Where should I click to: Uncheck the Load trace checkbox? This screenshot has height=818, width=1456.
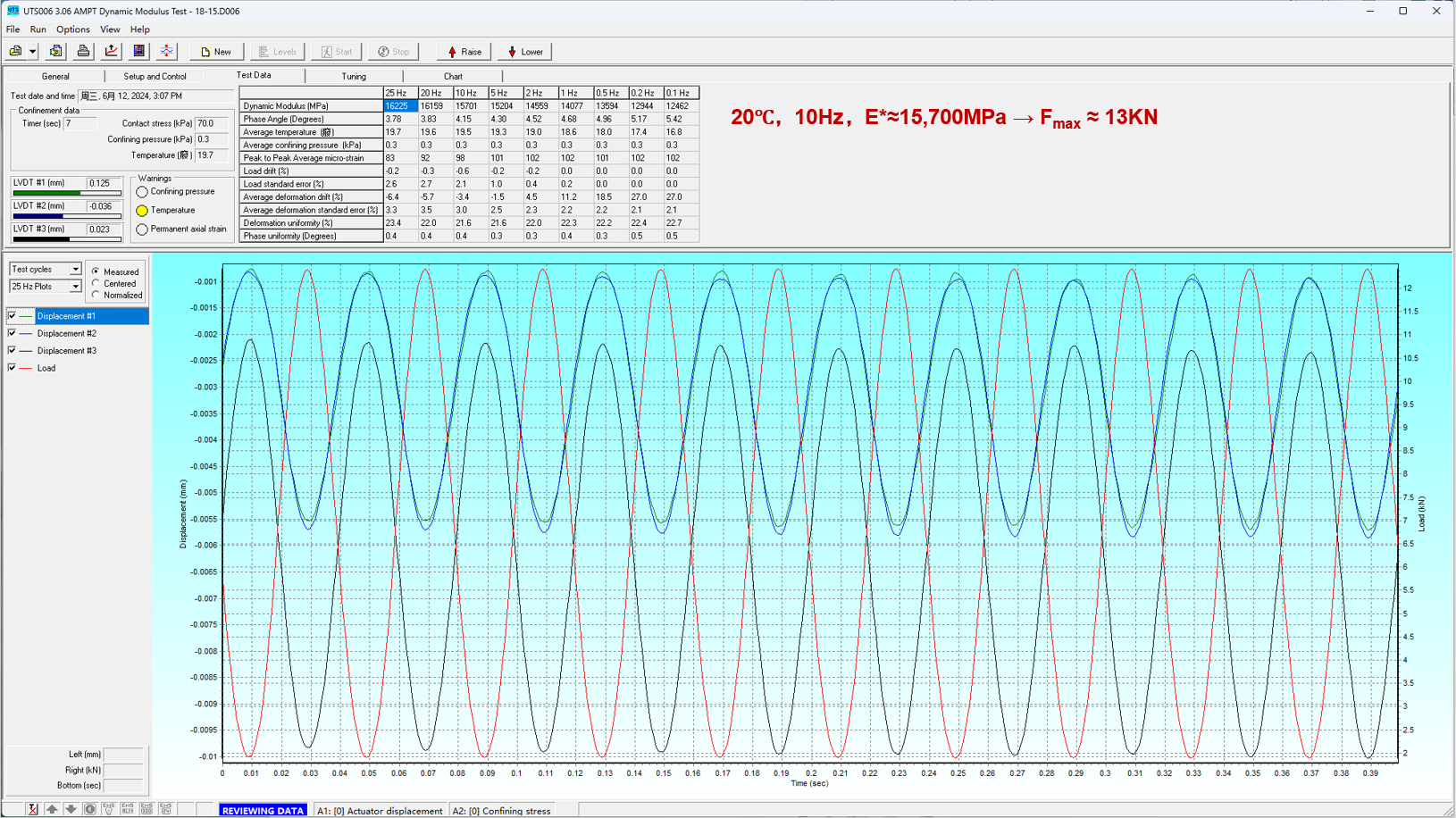click(12, 368)
